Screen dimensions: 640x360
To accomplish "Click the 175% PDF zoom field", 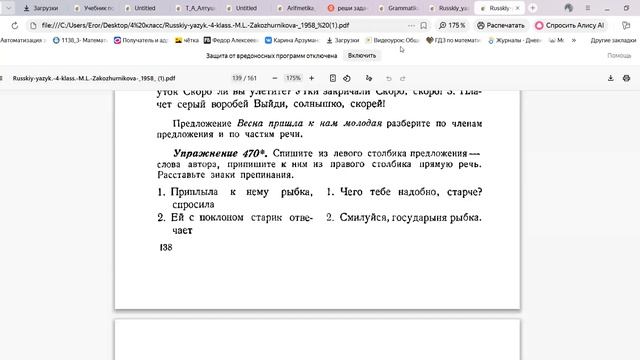I will click(x=293, y=78).
